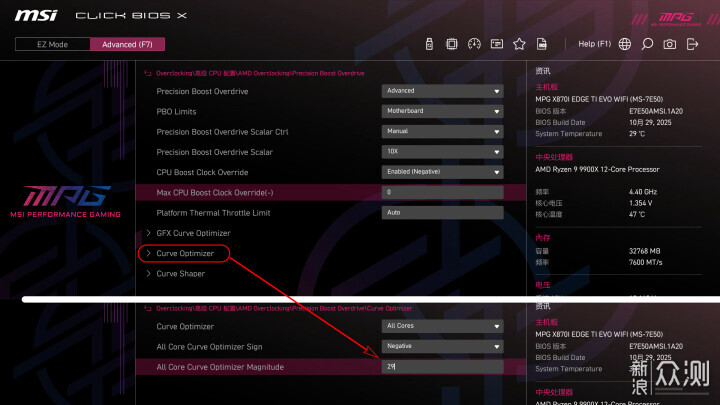This screenshot has height=405, width=720.
Task: Open the CPU chip icon
Action: (x=451, y=44)
